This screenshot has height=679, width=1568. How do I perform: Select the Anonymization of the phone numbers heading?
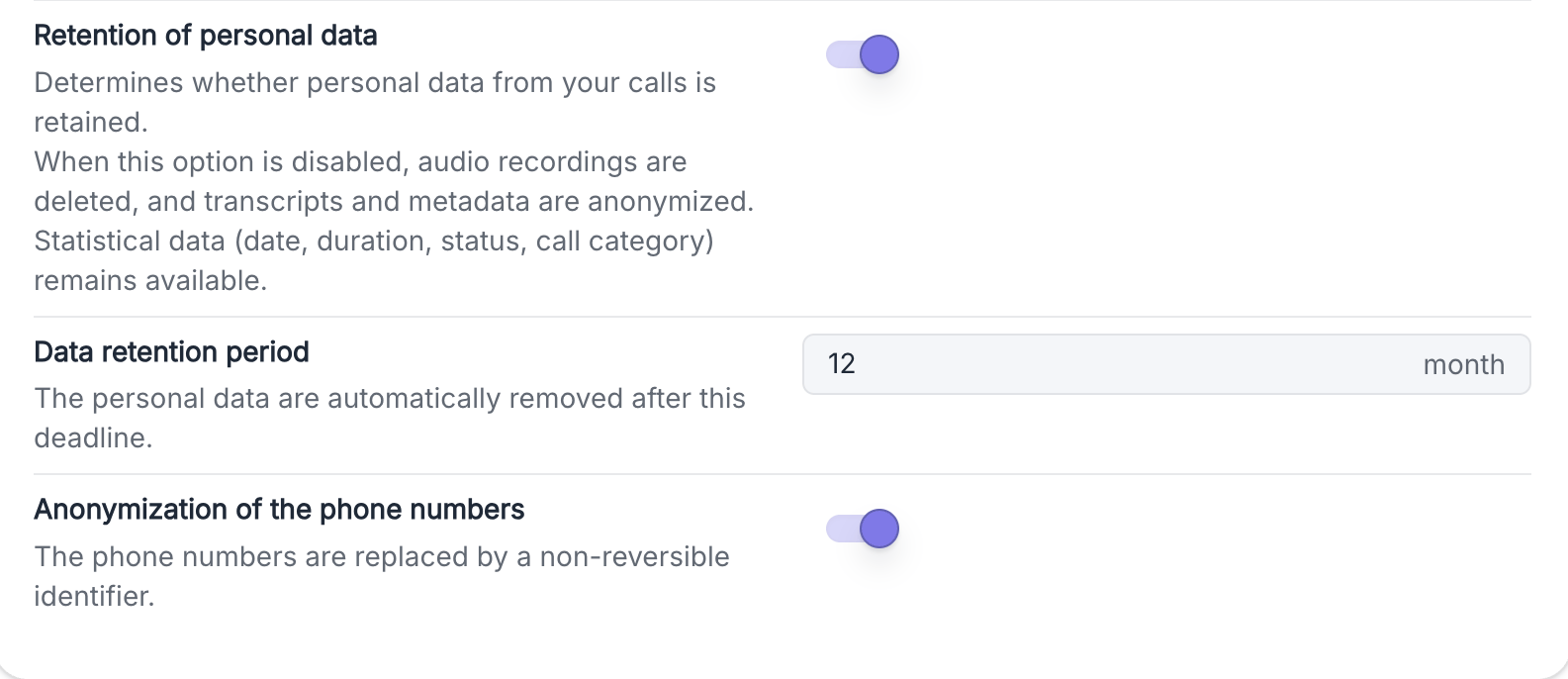tap(280, 510)
